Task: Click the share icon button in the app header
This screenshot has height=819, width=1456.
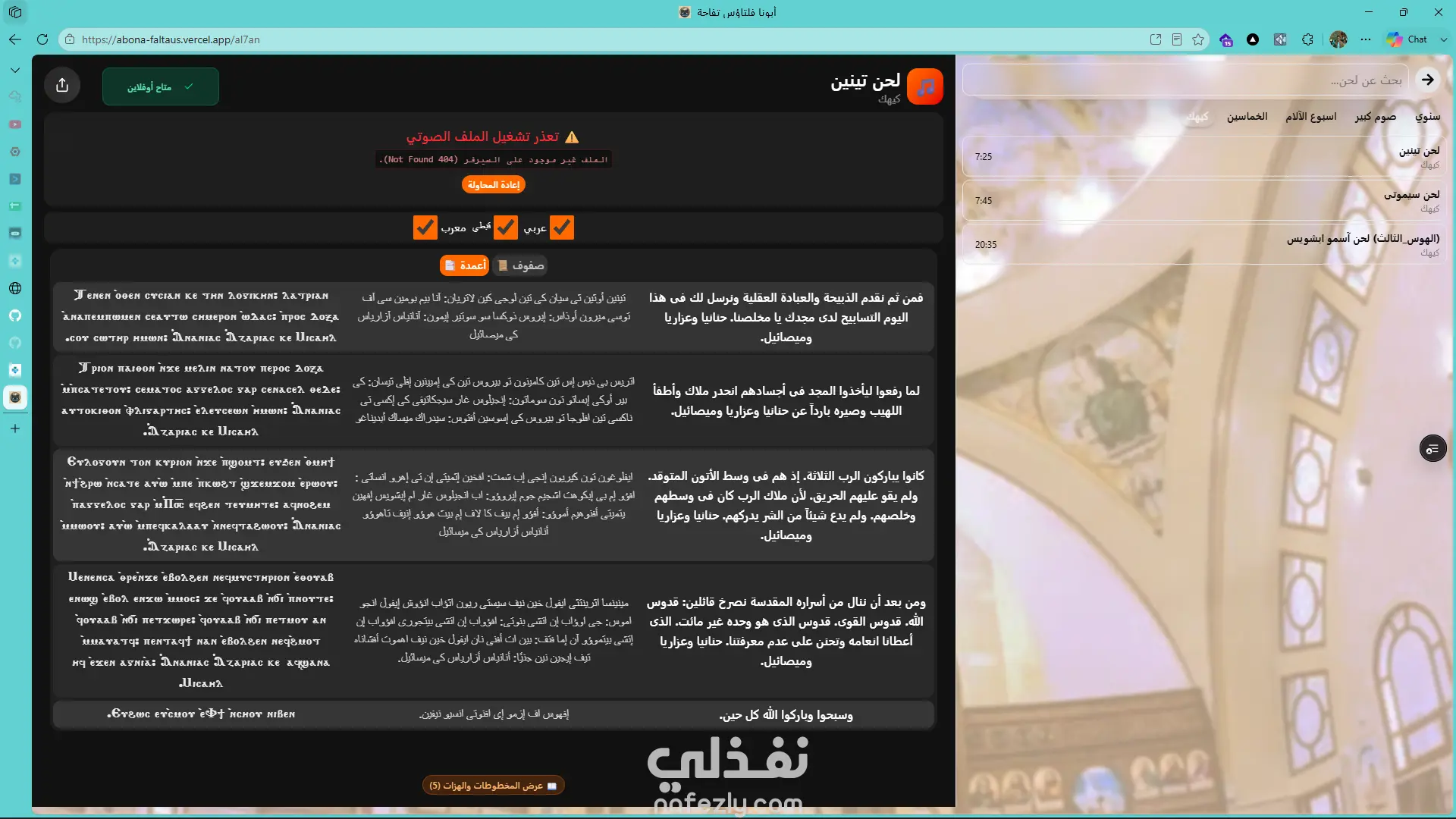Action: 62,86
